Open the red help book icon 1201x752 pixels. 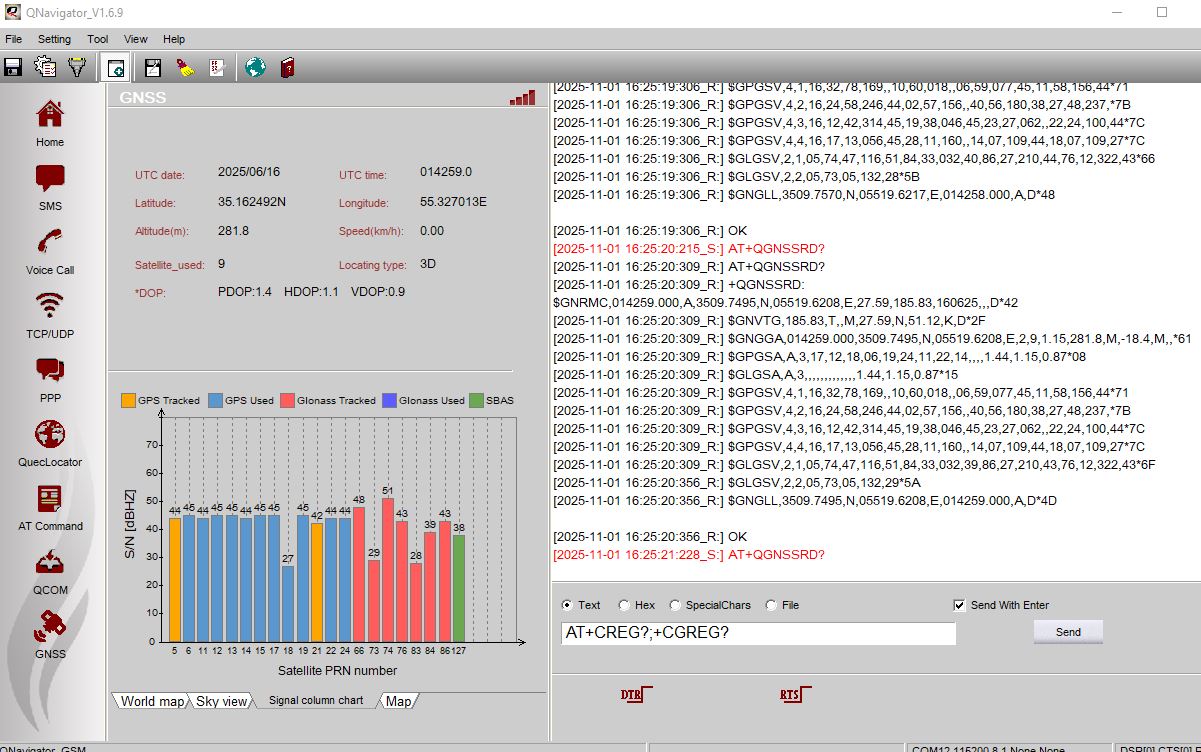click(x=288, y=67)
